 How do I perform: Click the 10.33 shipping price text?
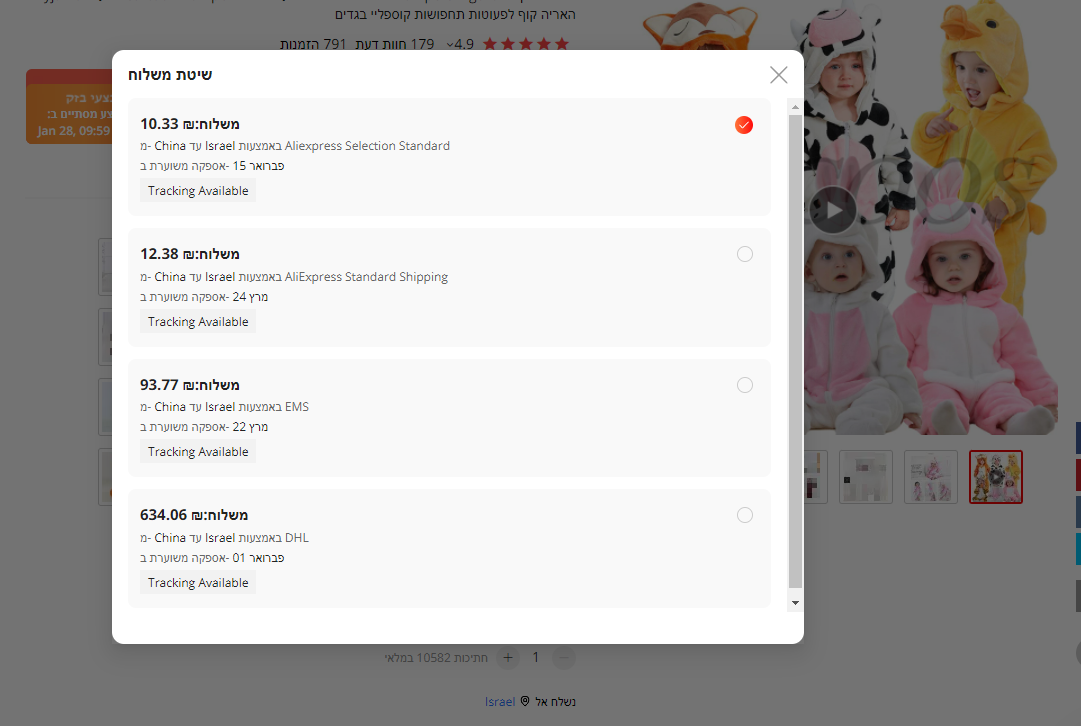190,124
